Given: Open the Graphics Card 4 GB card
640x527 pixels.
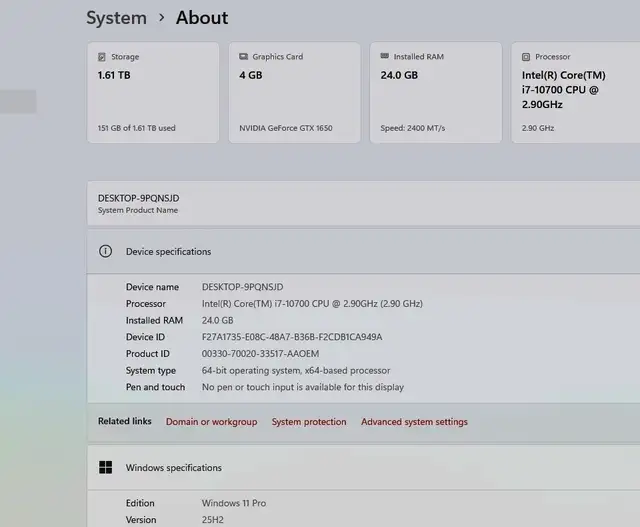Looking at the screenshot, I should 294,93.
